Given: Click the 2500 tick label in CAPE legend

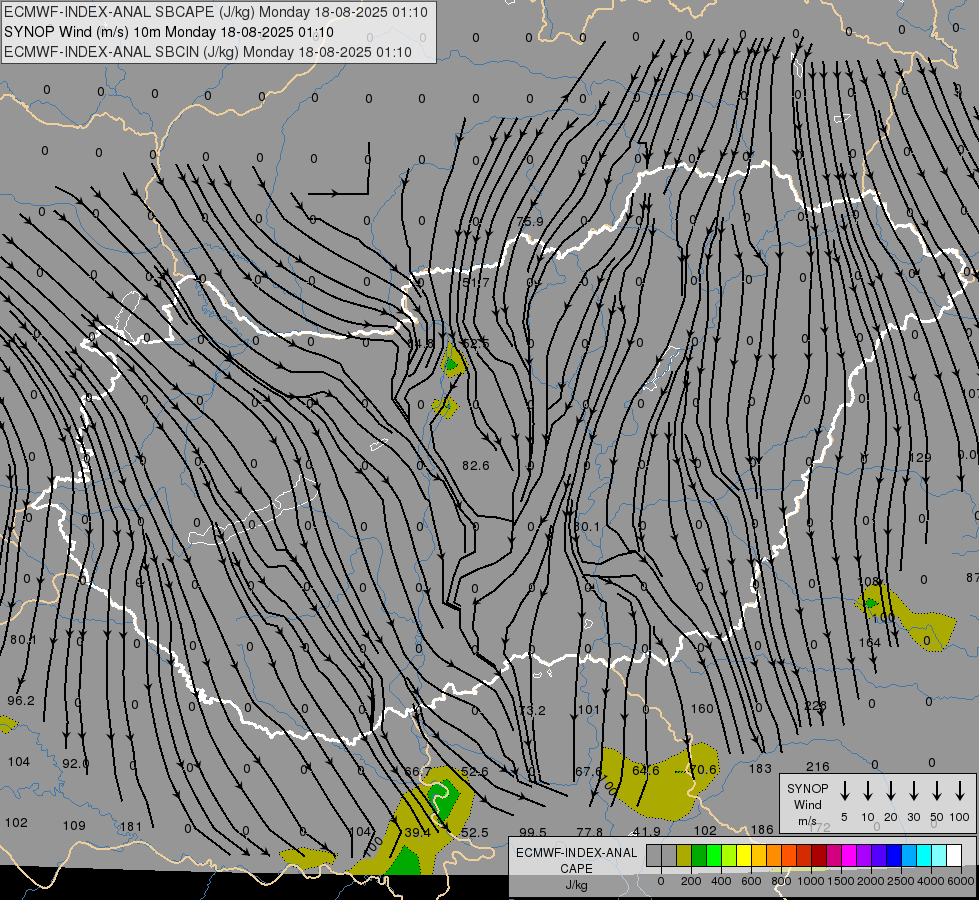Looking at the screenshot, I should 901,881.
